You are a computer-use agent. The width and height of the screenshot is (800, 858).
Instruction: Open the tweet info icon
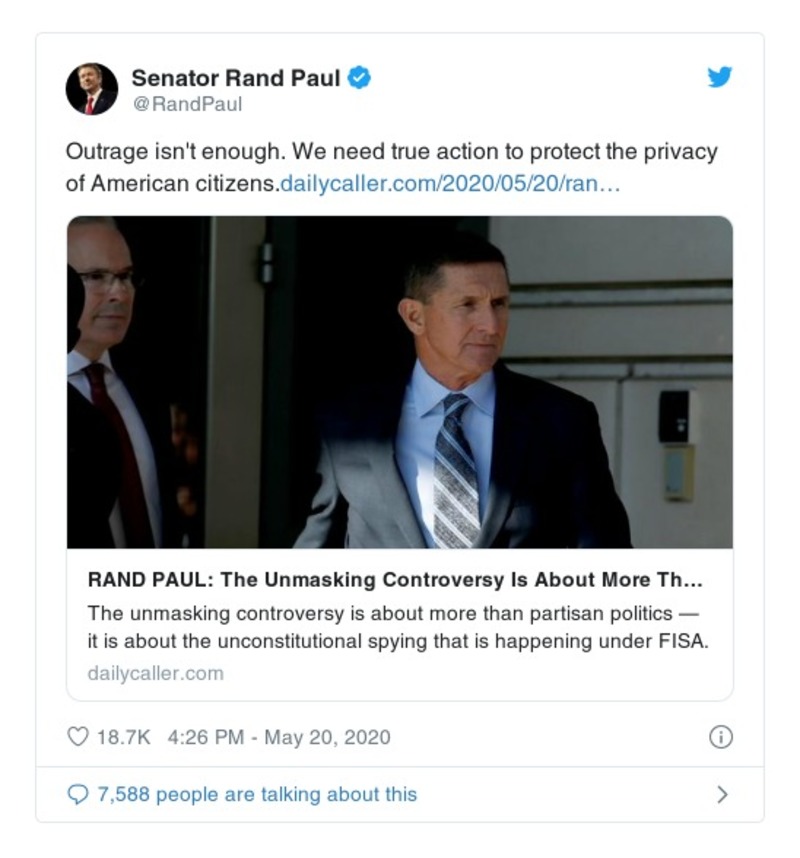(x=720, y=737)
